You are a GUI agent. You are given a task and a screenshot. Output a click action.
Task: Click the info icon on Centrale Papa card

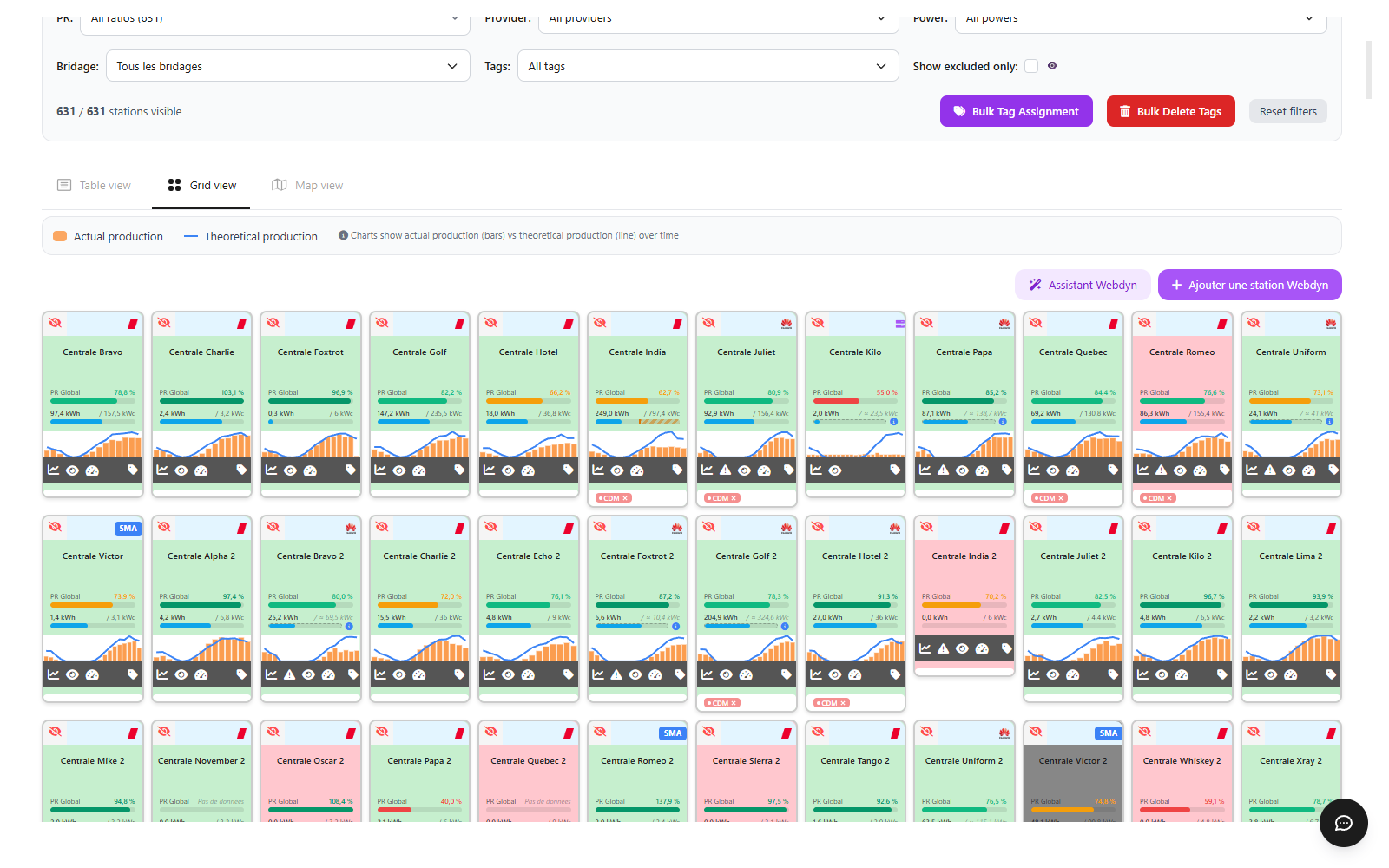[x=1003, y=422]
